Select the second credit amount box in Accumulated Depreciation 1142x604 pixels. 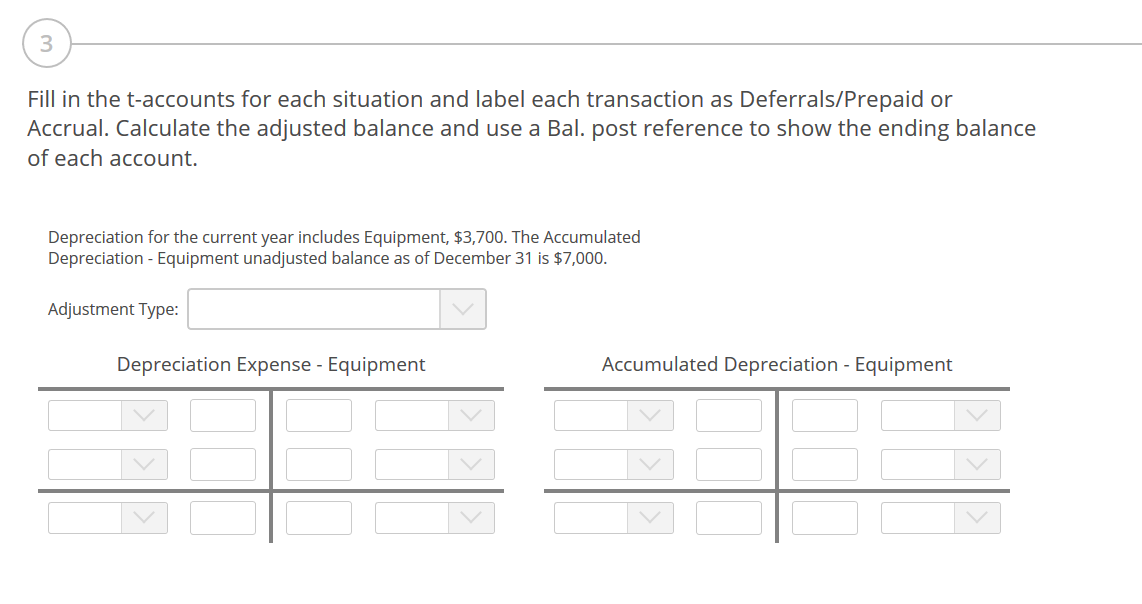[824, 464]
